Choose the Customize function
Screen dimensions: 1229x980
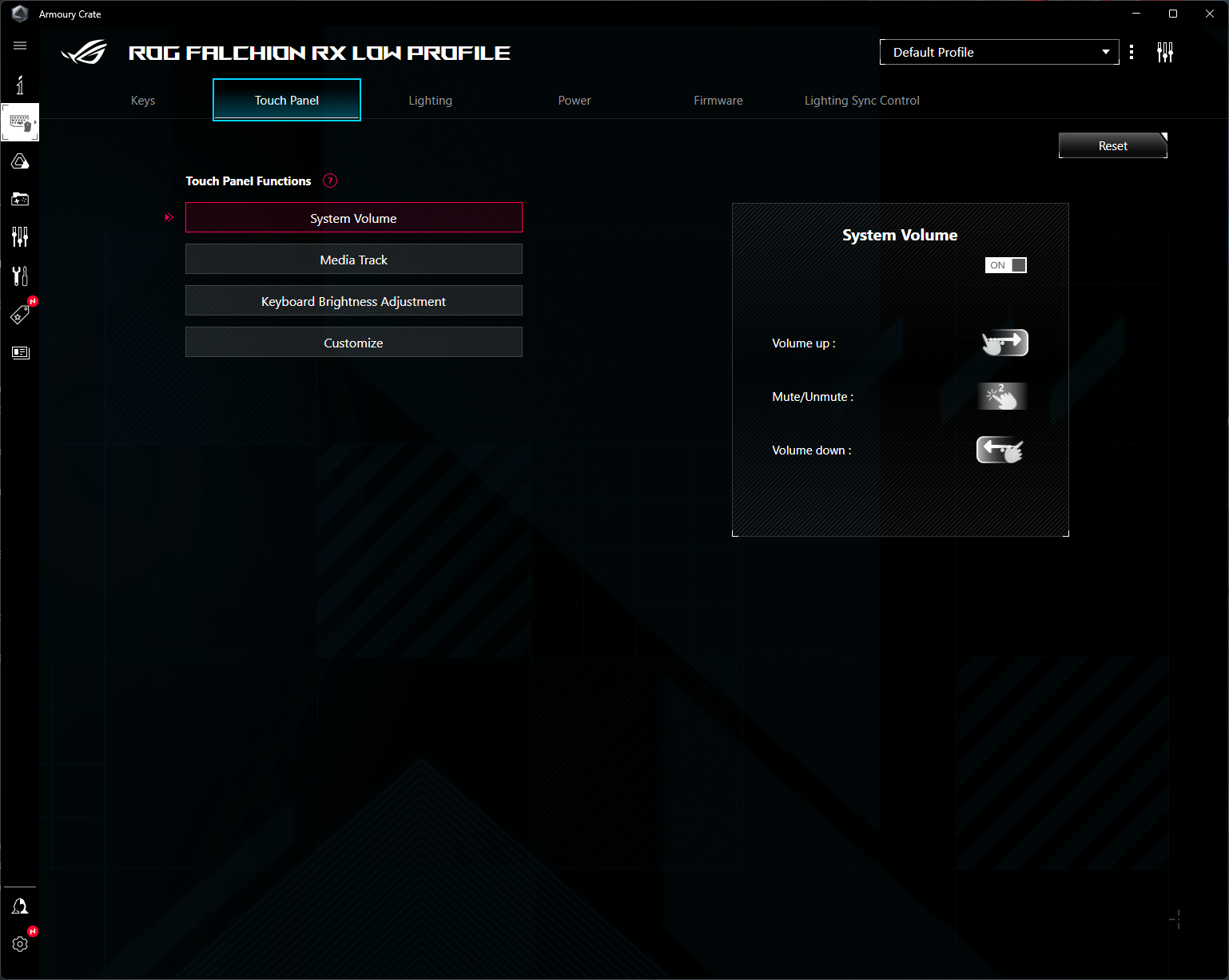pos(354,342)
